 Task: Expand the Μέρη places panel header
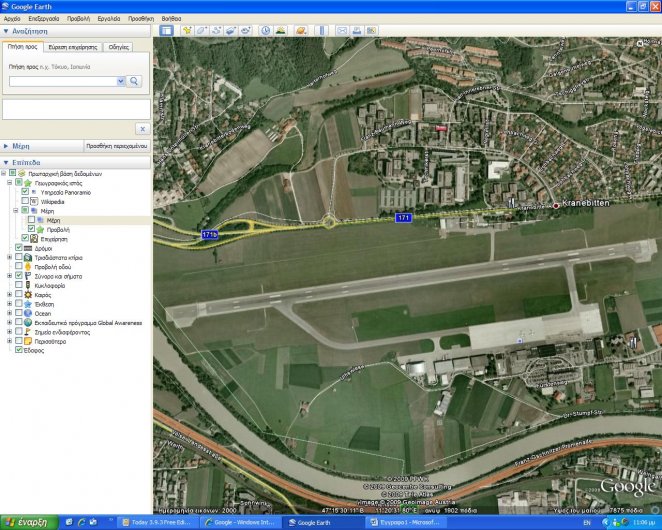tap(6, 146)
